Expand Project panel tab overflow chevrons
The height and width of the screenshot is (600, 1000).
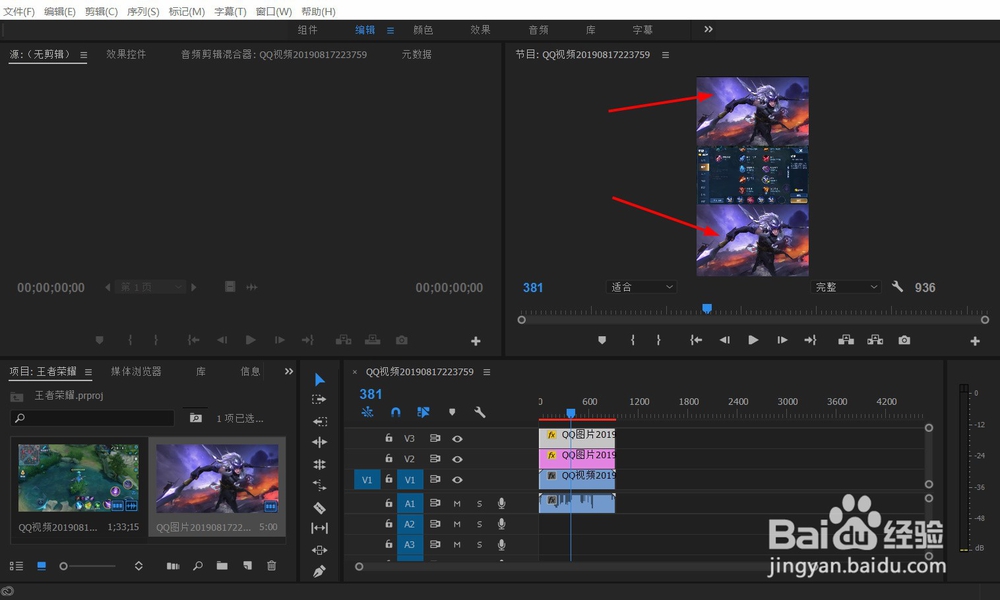click(x=289, y=371)
